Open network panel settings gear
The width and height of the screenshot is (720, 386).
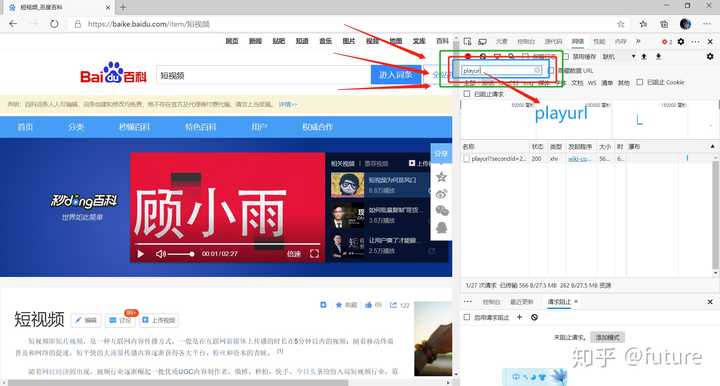pyautogui.click(x=710, y=56)
